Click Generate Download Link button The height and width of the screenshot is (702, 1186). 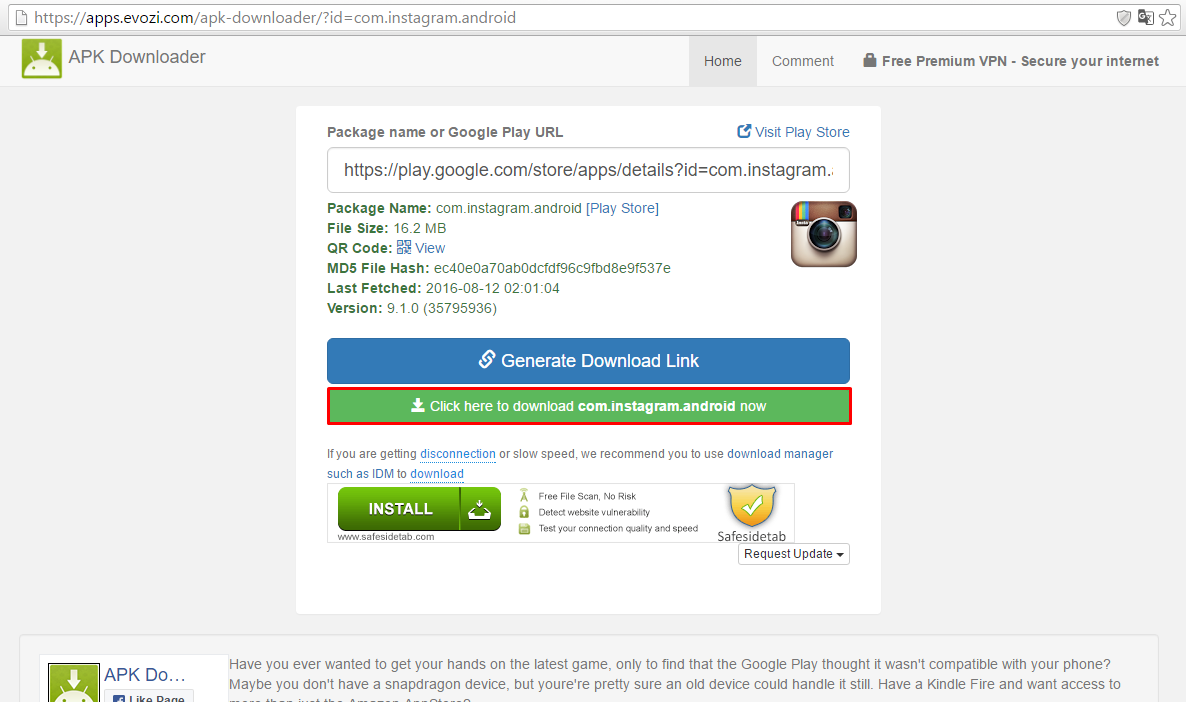[588, 361]
